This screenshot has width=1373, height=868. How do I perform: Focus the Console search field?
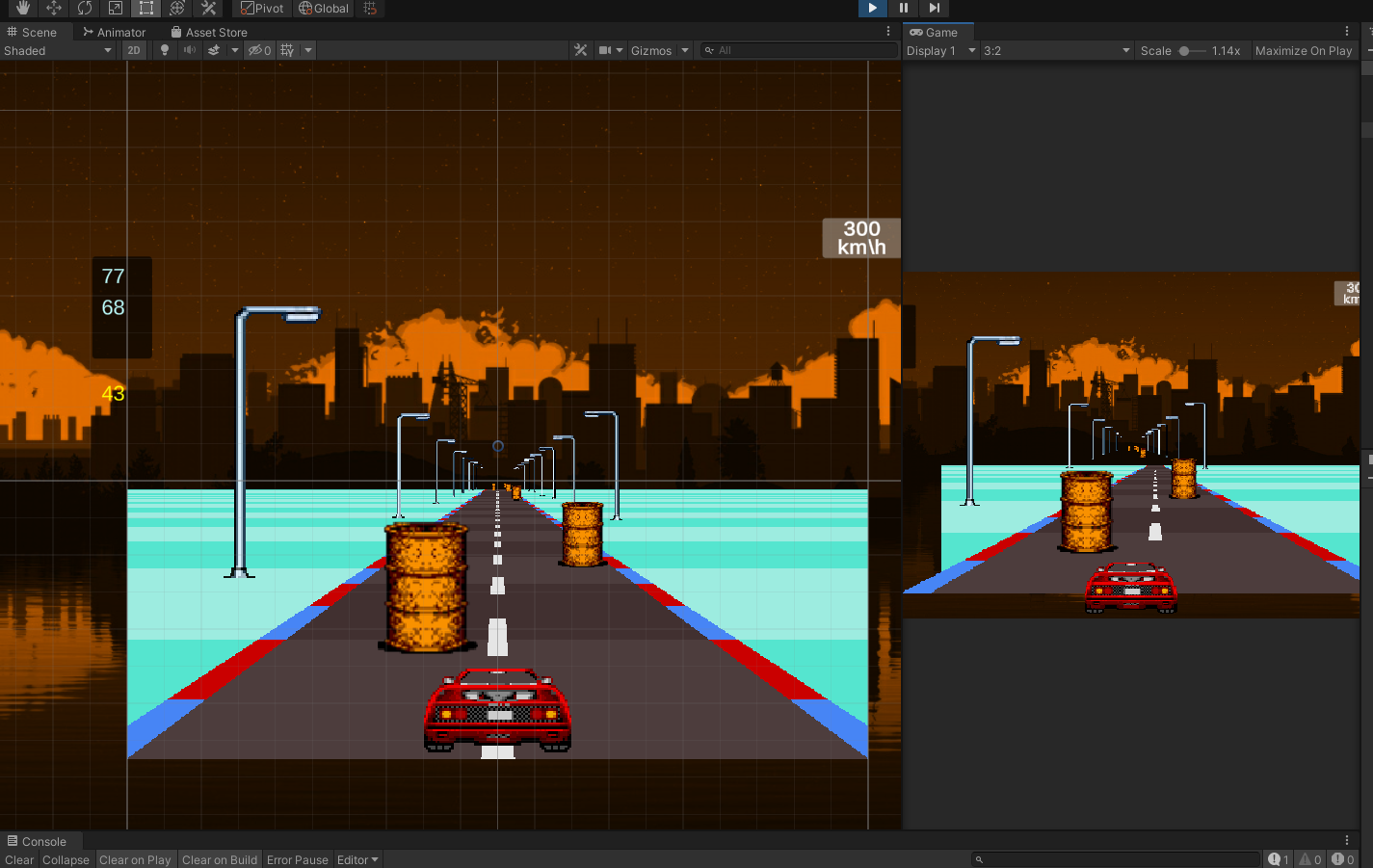click(x=1116, y=859)
